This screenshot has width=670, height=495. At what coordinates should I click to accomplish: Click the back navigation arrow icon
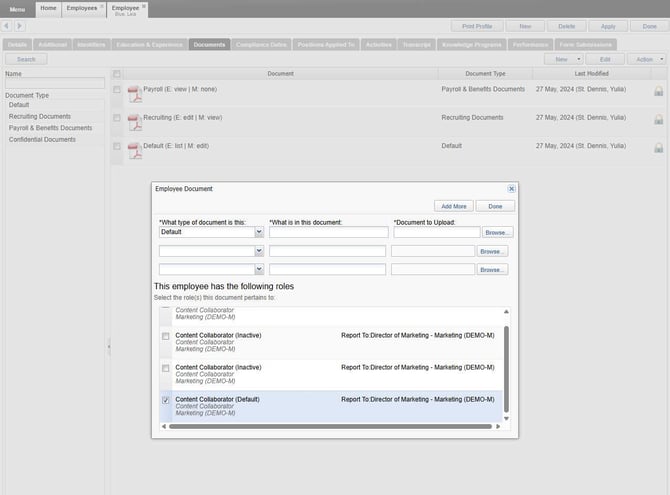(x=7, y=25)
